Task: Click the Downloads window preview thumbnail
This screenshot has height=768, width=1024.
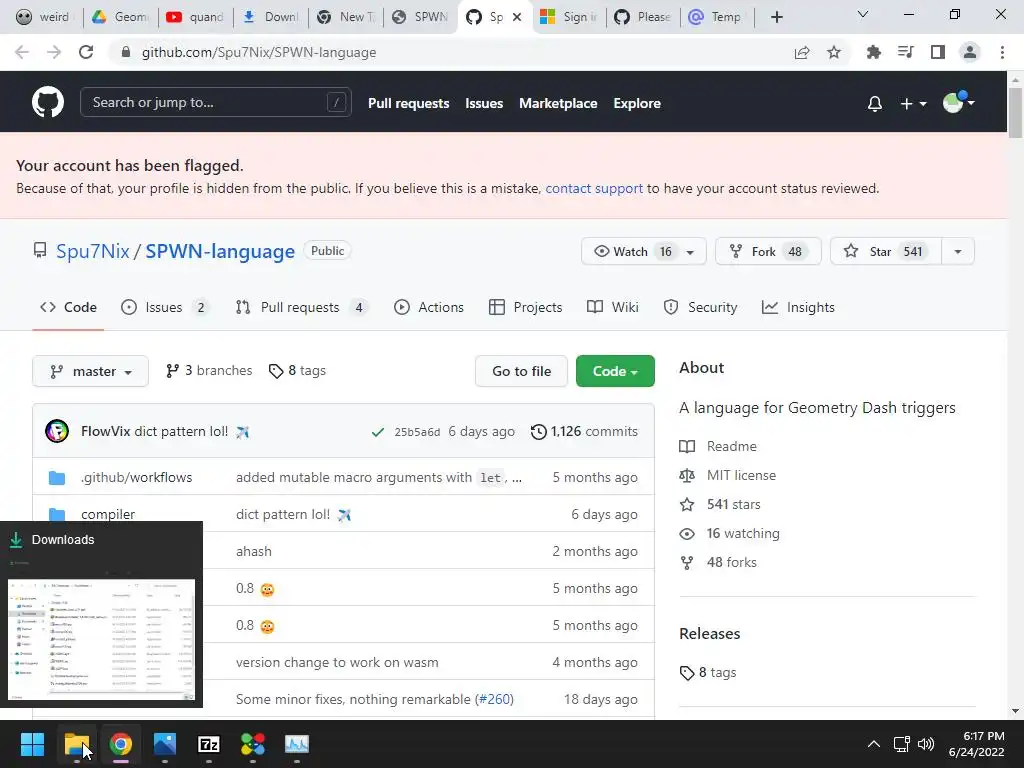Action: [101, 639]
